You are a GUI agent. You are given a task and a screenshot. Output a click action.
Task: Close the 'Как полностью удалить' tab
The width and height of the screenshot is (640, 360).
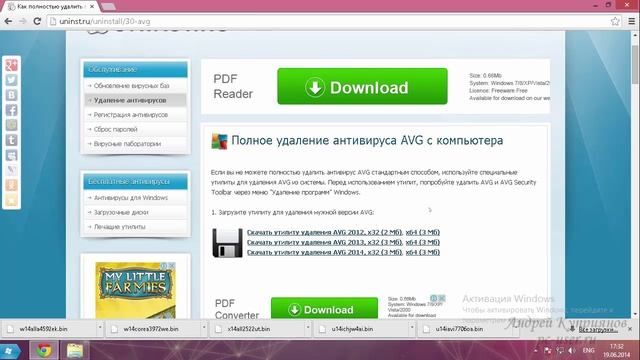(92, 7)
